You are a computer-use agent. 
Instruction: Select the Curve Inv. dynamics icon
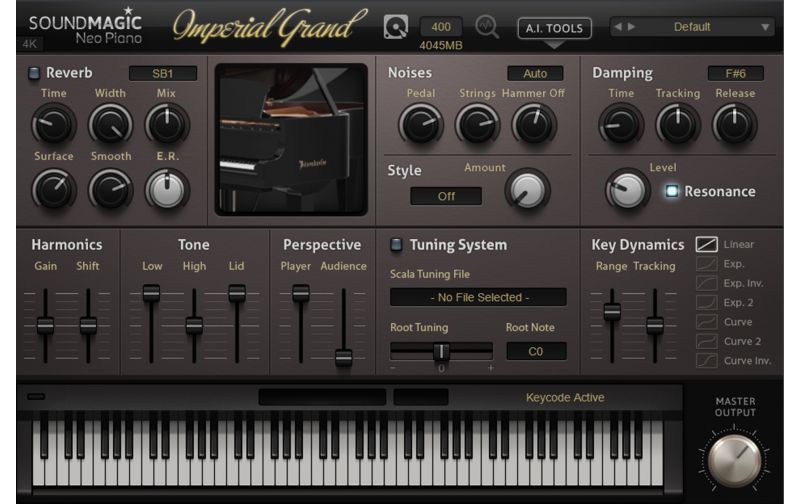click(707, 361)
